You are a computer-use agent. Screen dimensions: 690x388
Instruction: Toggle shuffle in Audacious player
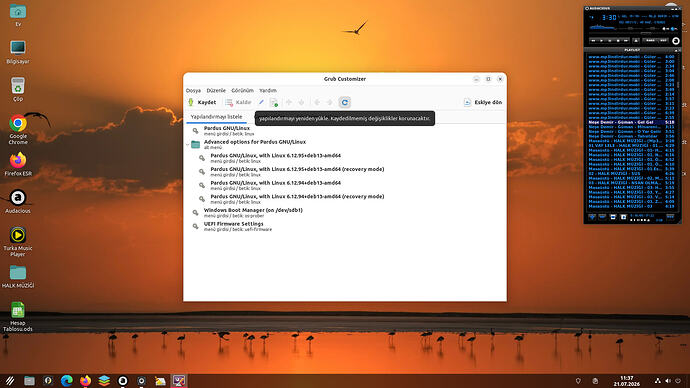point(650,40)
